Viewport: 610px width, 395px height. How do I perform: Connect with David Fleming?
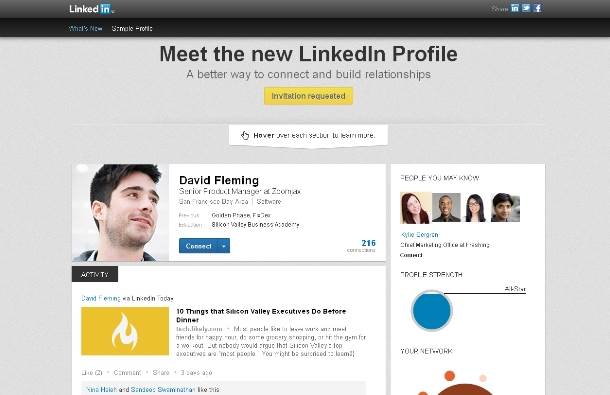[199, 246]
